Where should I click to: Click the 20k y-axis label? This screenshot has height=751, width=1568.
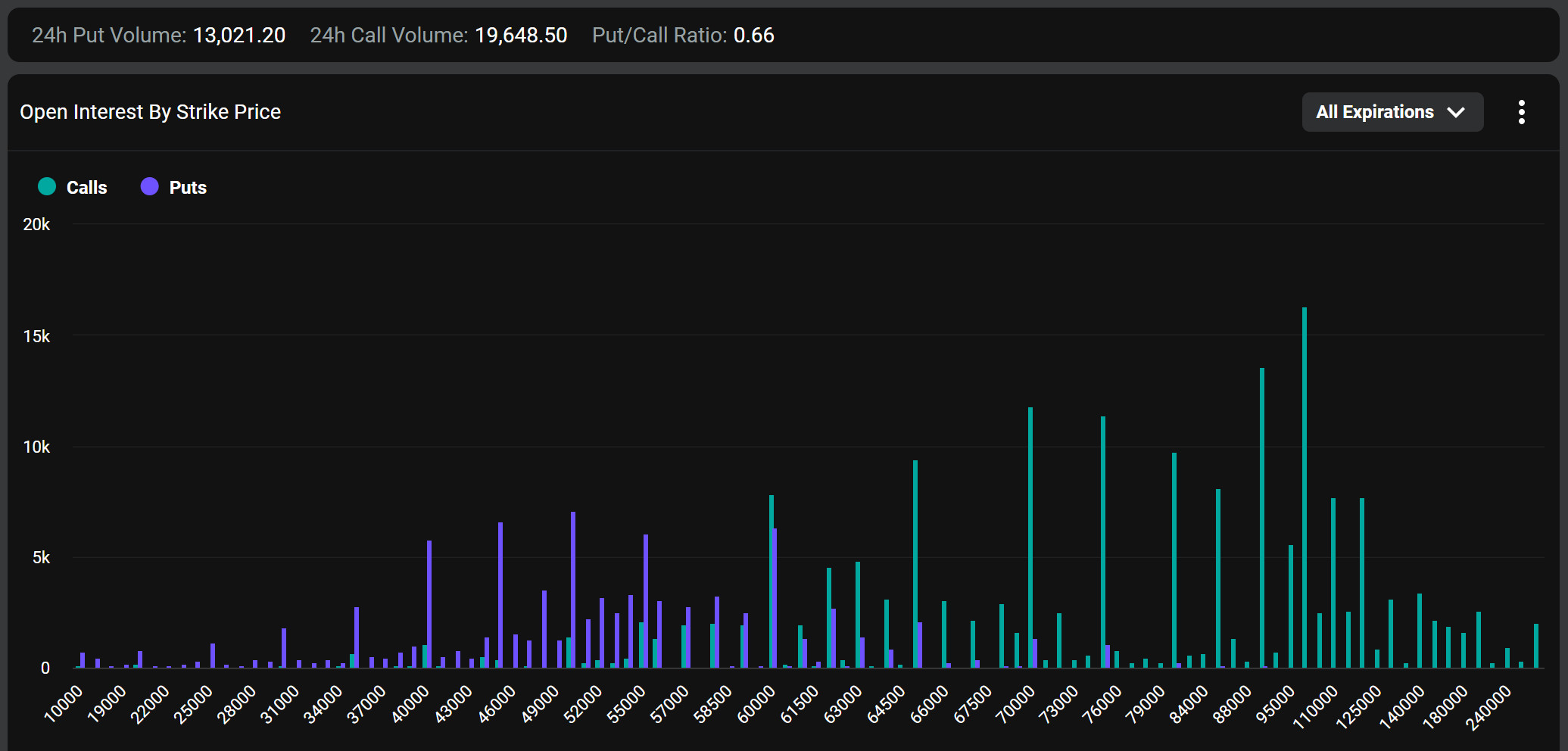[36, 225]
